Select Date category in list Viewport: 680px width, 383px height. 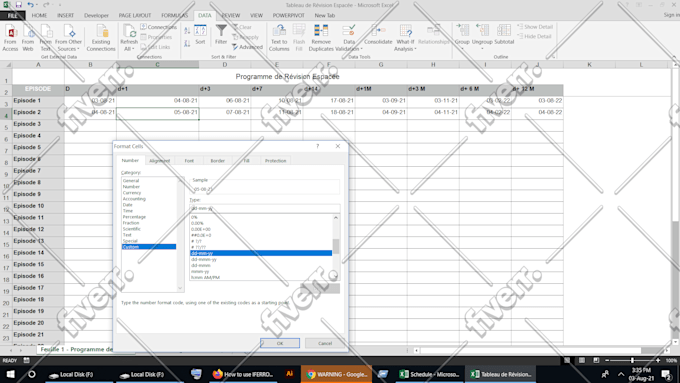[128, 205]
